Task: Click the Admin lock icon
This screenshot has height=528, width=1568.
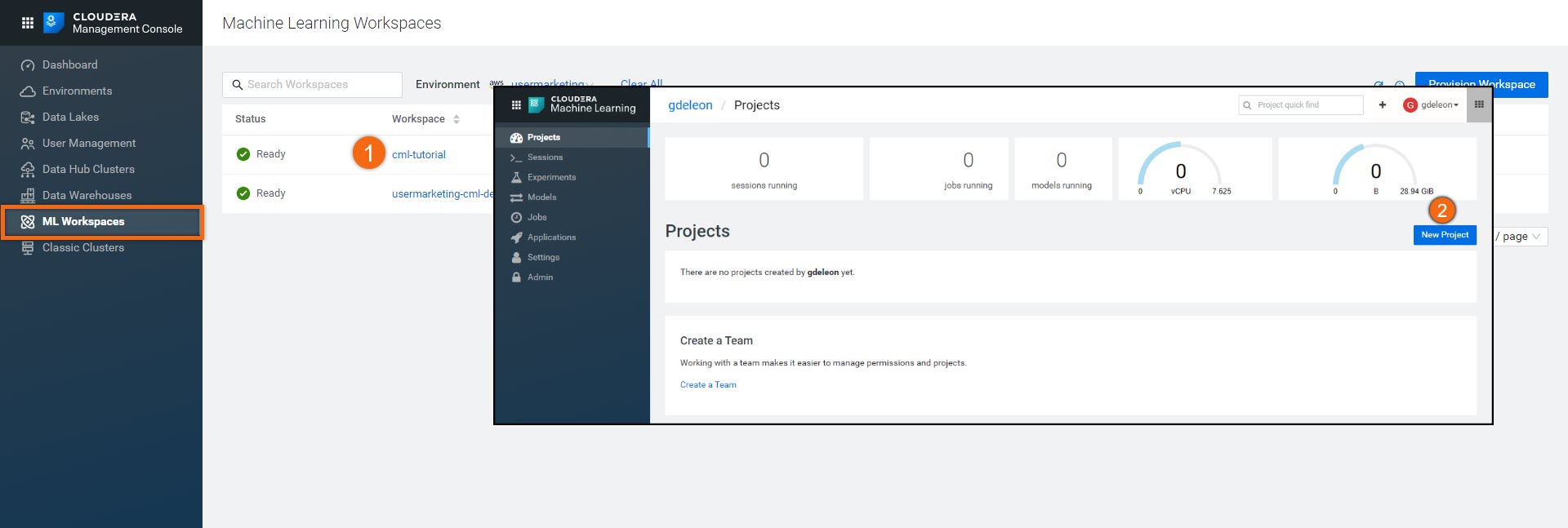Action: [516, 277]
